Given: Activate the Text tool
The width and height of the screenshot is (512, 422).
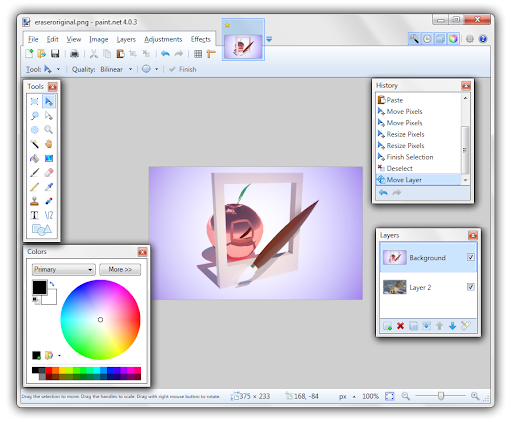Looking at the screenshot, I should 35,215.
